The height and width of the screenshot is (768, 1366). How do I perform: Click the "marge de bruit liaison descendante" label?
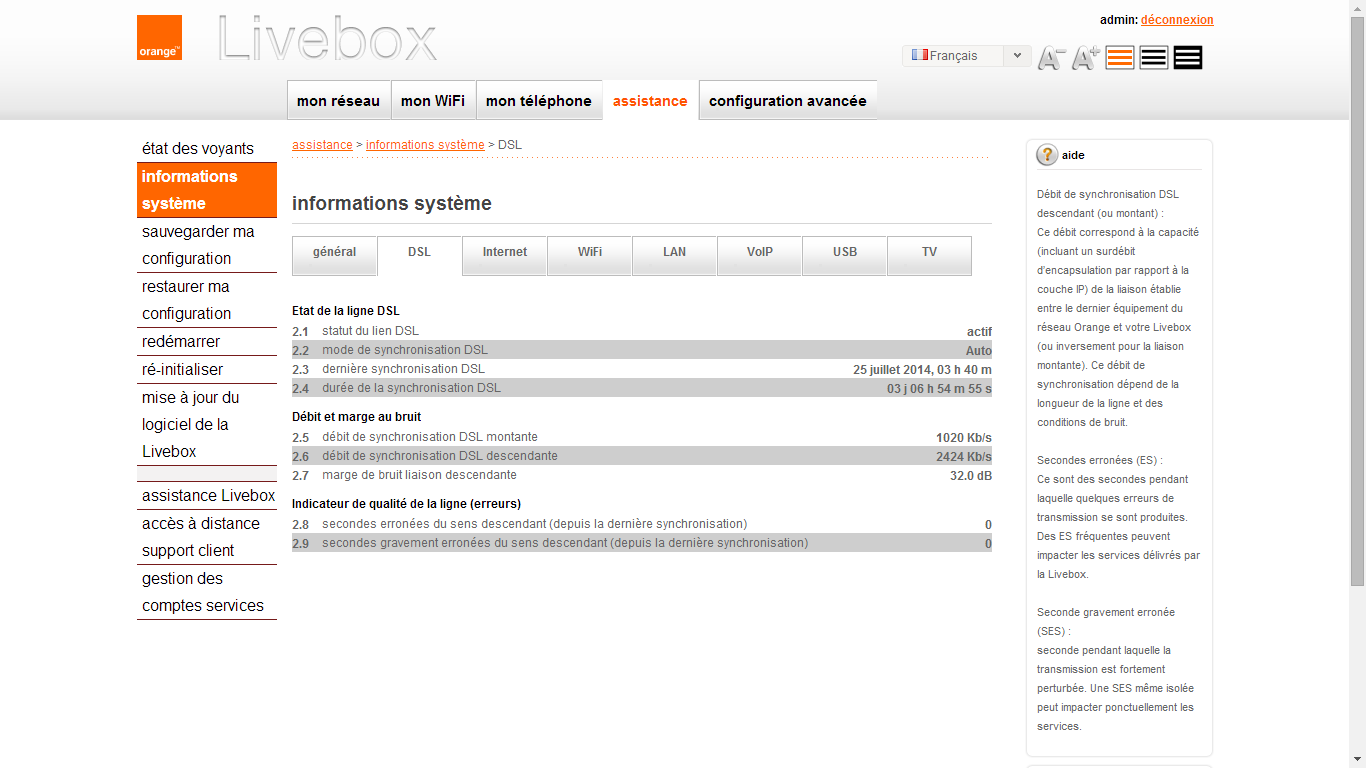[419, 475]
